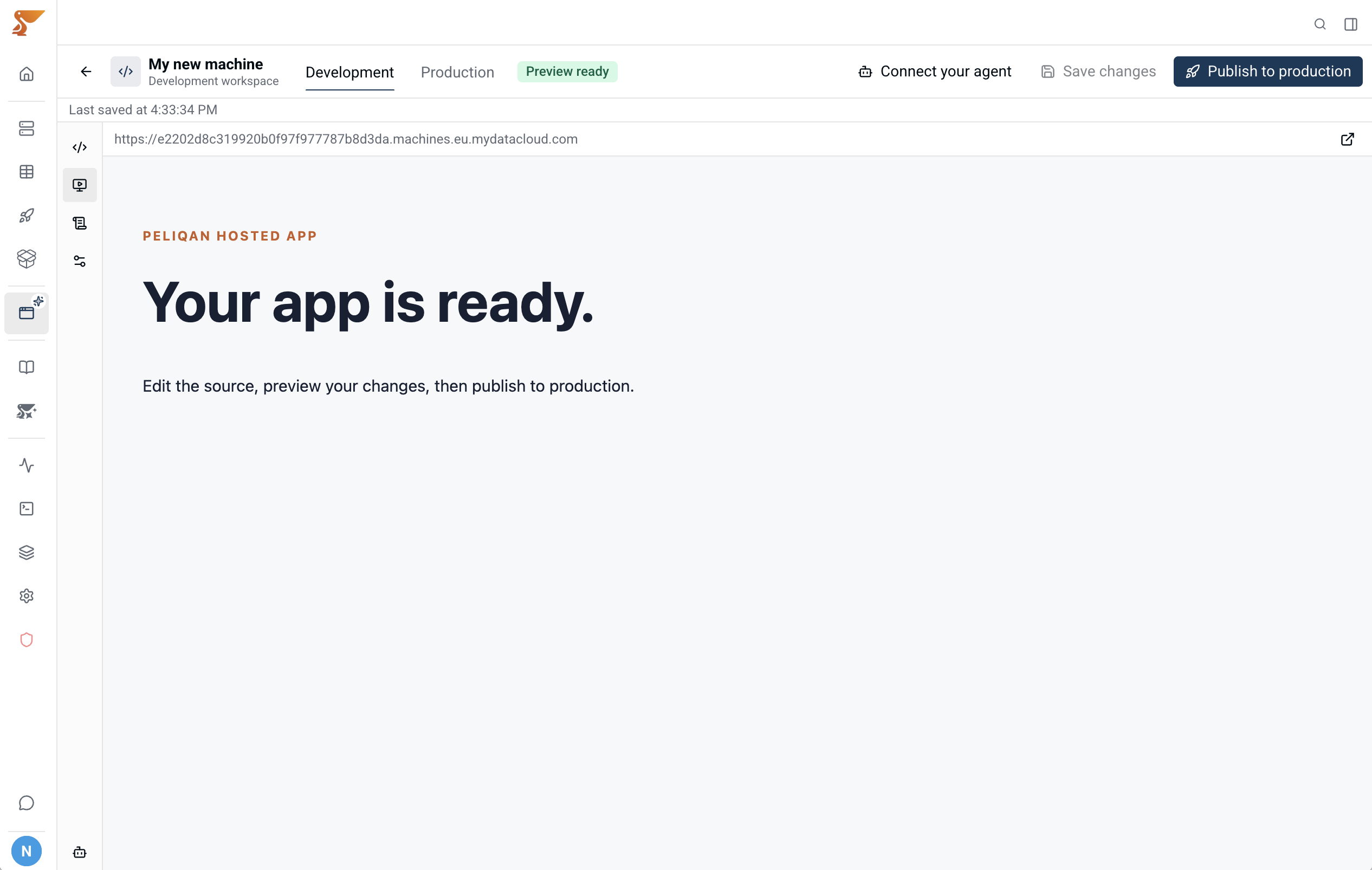Toggle the side panel layout icon
The width and height of the screenshot is (1372, 870).
point(1351,24)
